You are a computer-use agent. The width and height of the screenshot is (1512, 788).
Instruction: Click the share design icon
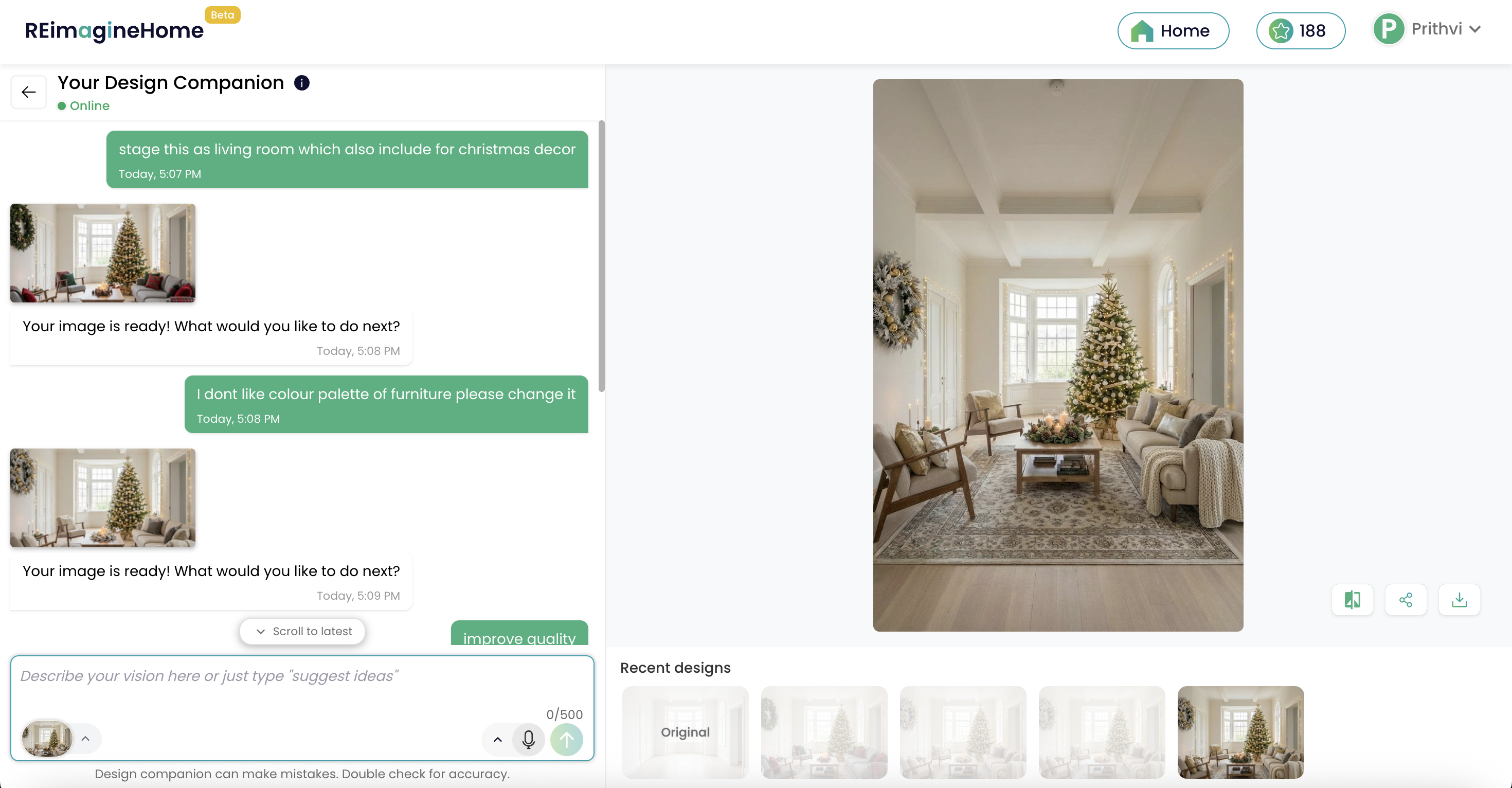coord(1406,600)
